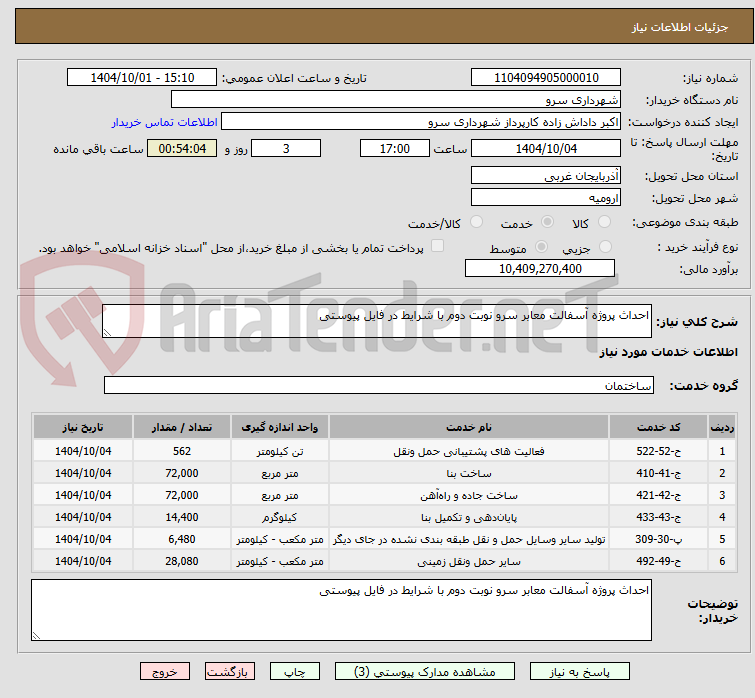Click service code ج-42-421
The image size is (755, 698).
coord(658,495)
